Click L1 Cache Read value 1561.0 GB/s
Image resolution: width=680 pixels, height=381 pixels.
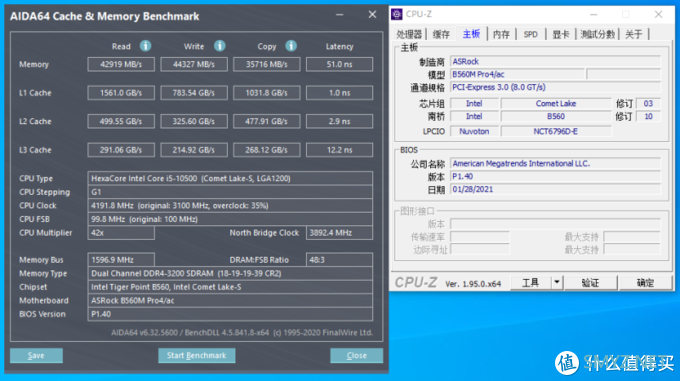(121, 93)
